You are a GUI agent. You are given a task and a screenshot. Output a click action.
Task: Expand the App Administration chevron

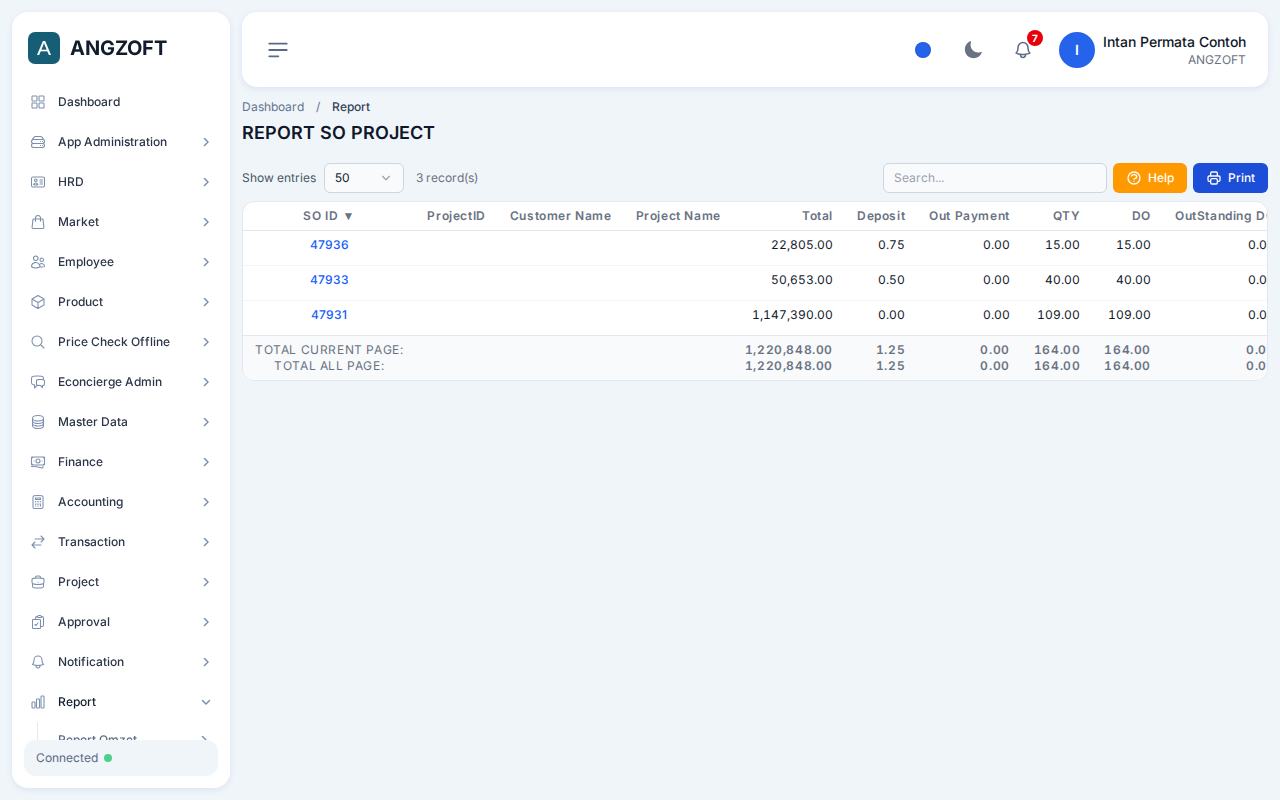point(206,142)
